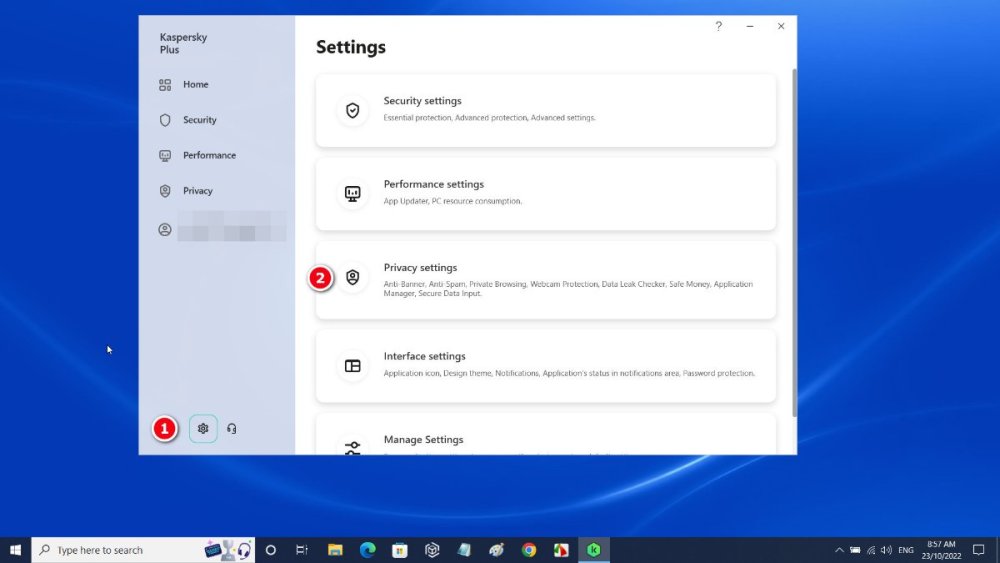Launch Microsoft Edge from the taskbar
The image size is (1000, 563).
[x=367, y=550]
